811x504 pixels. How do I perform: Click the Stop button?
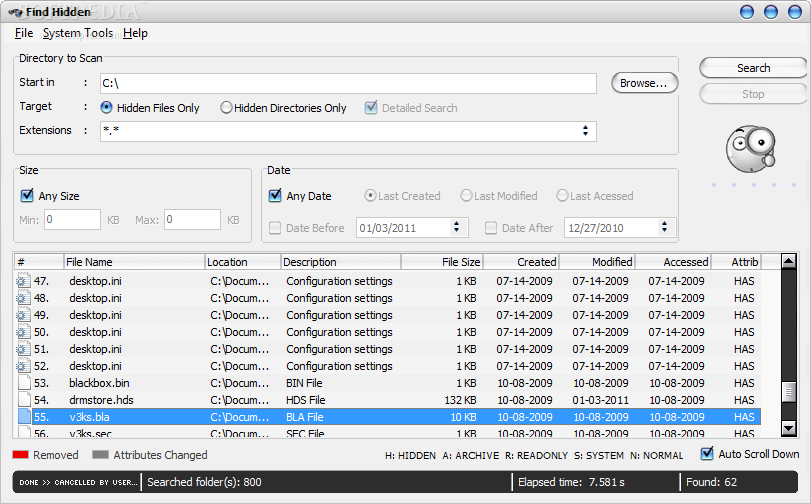pos(753,94)
